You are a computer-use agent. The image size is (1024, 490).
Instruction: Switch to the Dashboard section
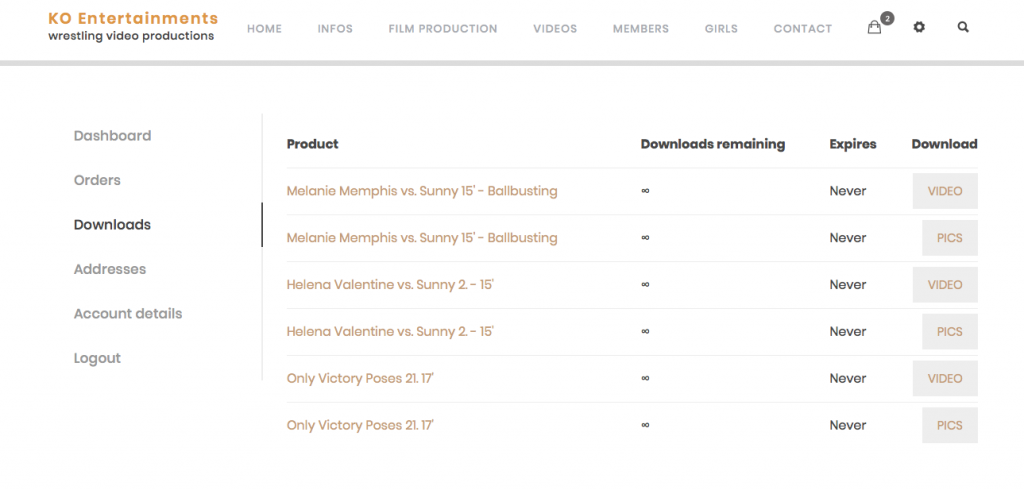point(112,136)
